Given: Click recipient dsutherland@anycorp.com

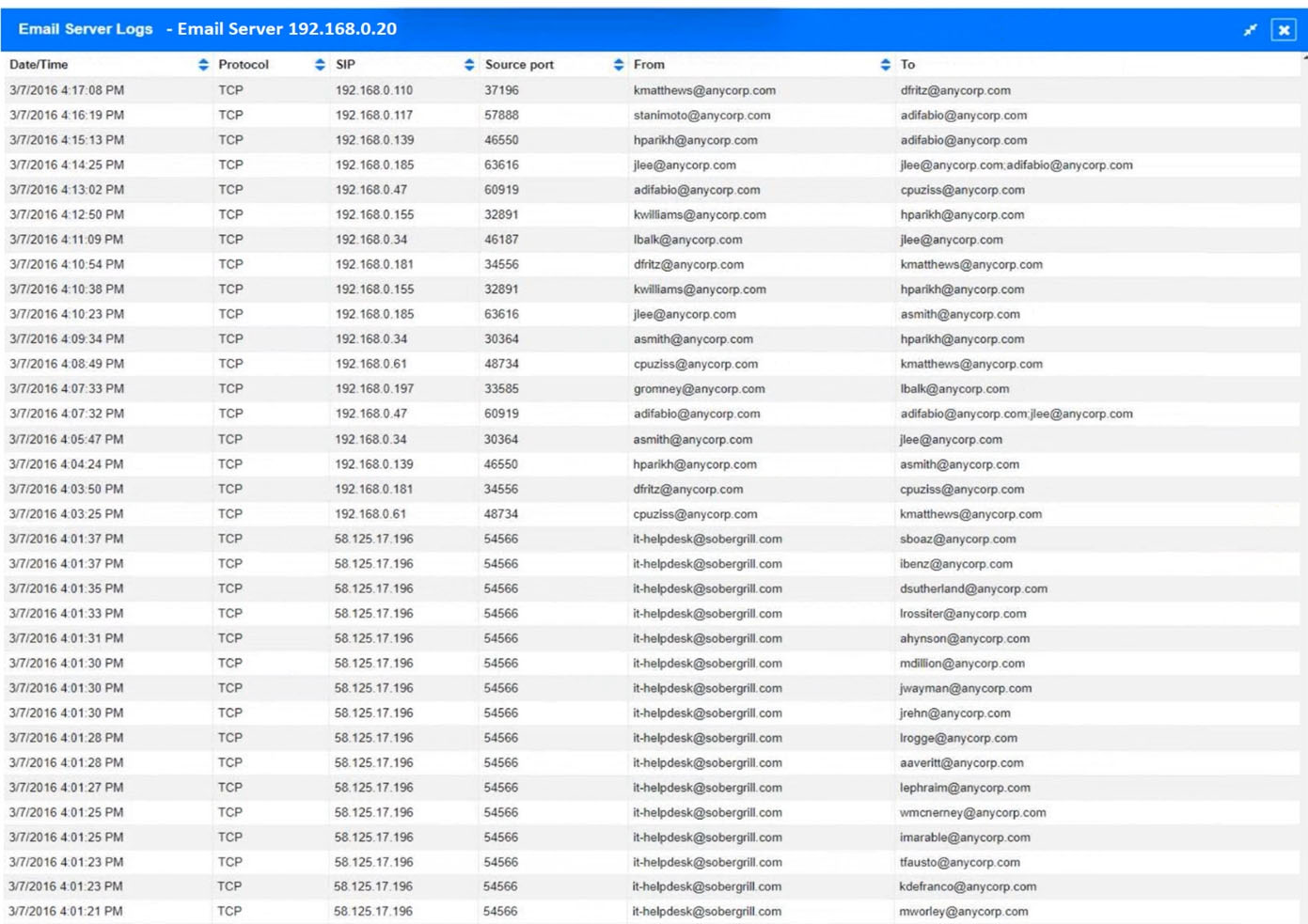Looking at the screenshot, I should pyautogui.click(x=973, y=589).
